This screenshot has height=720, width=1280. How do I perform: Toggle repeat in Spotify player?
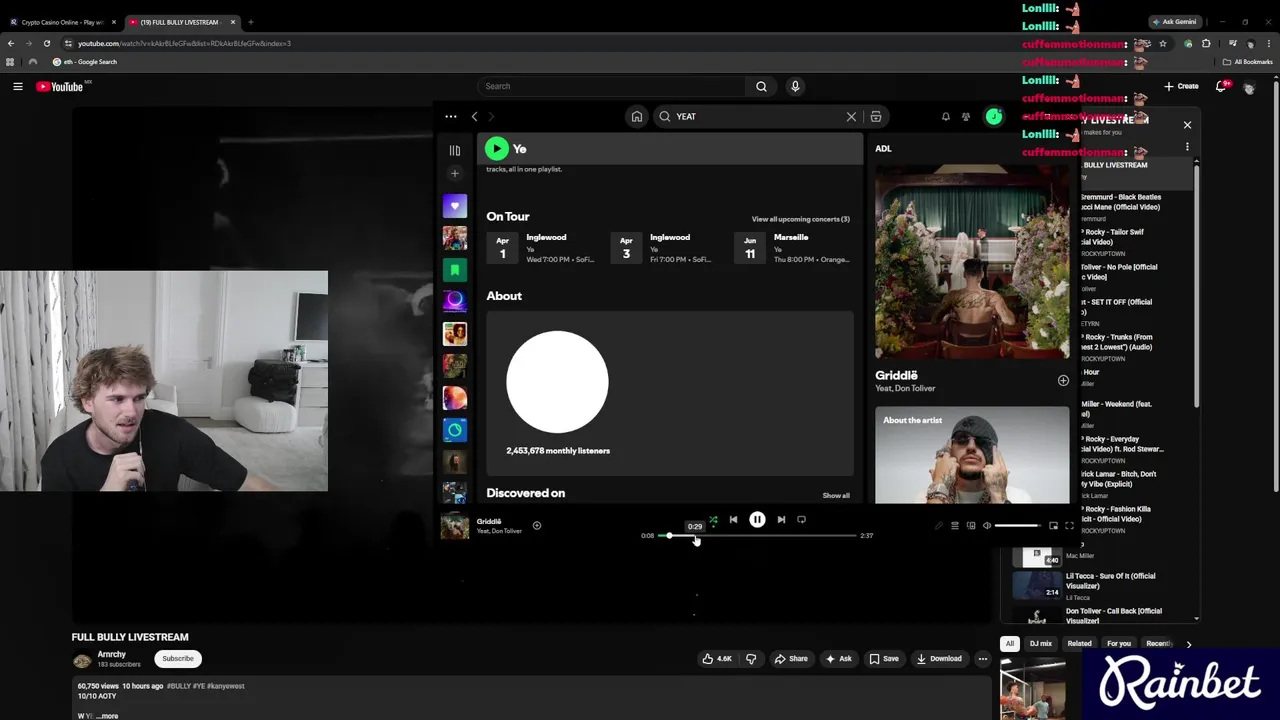[x=801, y=520]
